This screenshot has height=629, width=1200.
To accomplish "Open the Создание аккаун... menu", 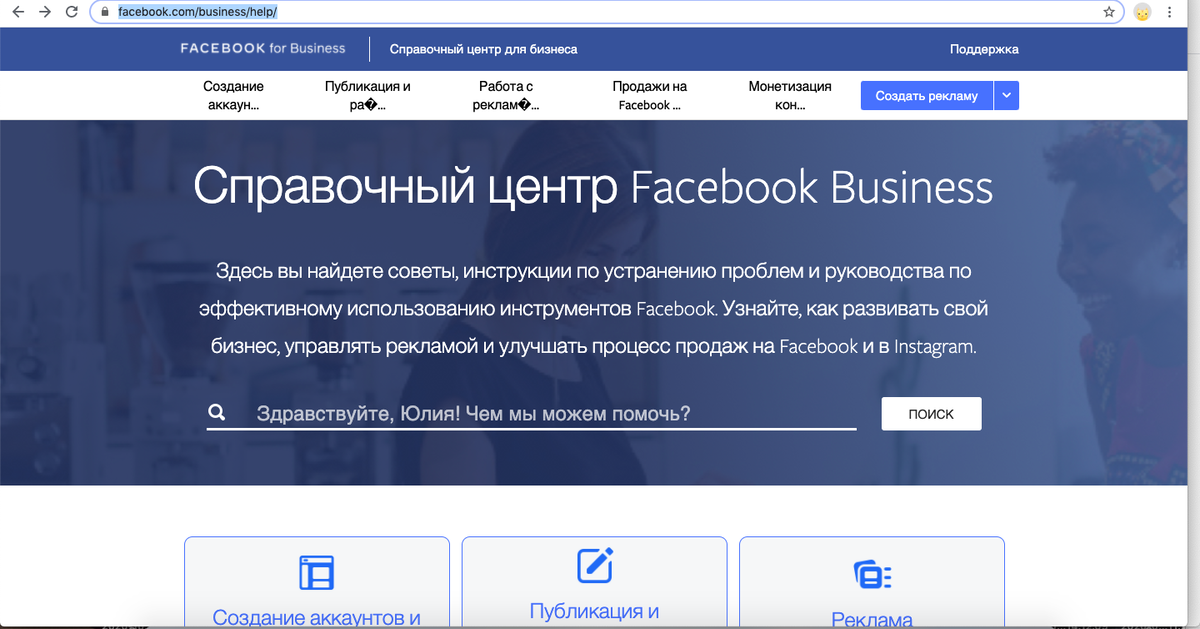I will (x=233, y=96).
